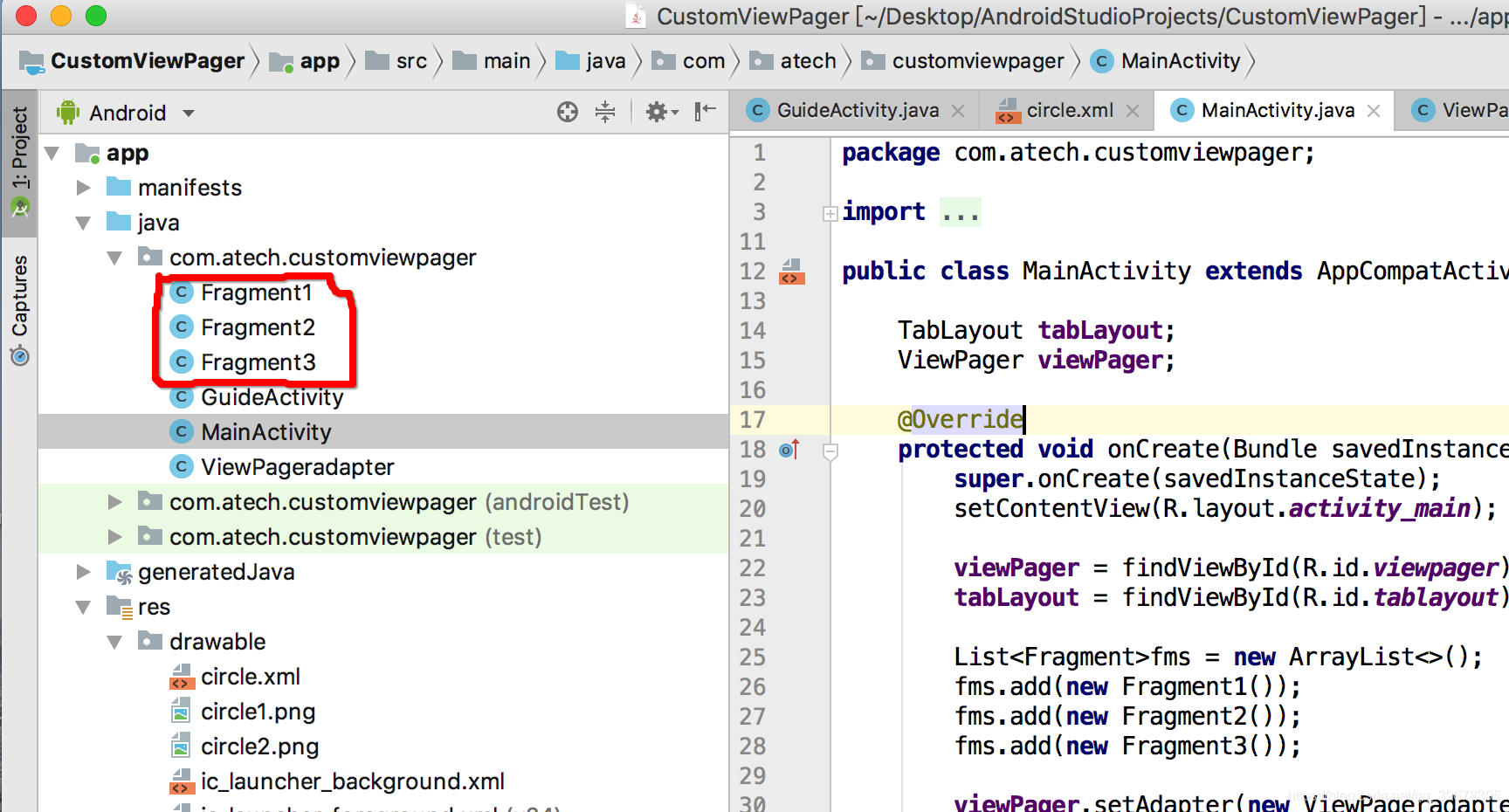Click the related XML file gutter icon
Screen dimensions: 1509x812
pyautogui.click(x=792, y=272)
